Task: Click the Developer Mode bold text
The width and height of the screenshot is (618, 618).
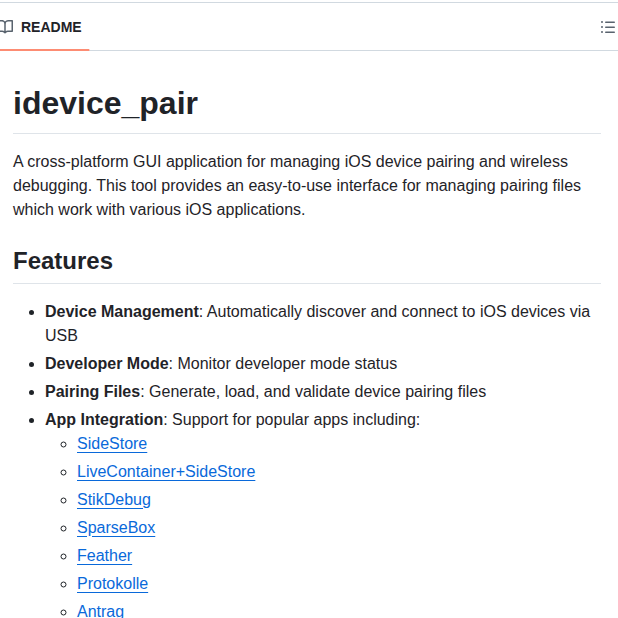Action: point(107,364)
